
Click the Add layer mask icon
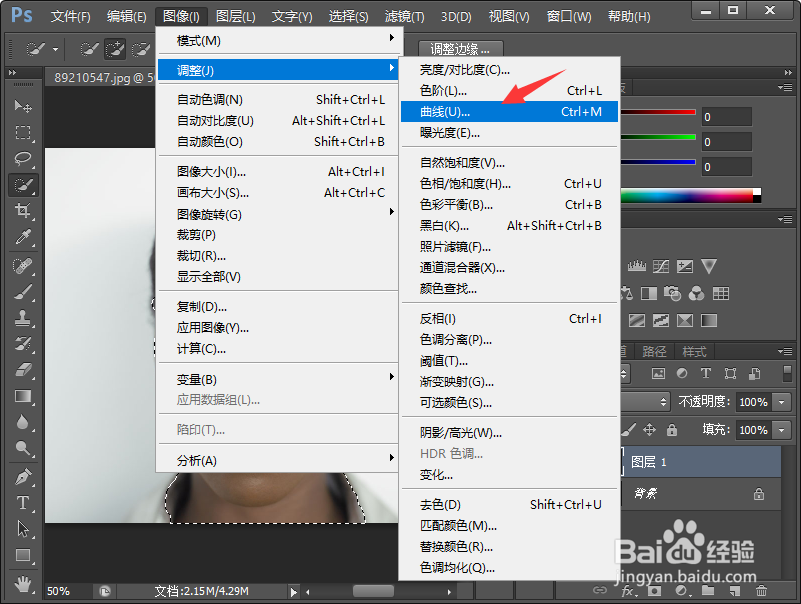[x=655, y=592]
